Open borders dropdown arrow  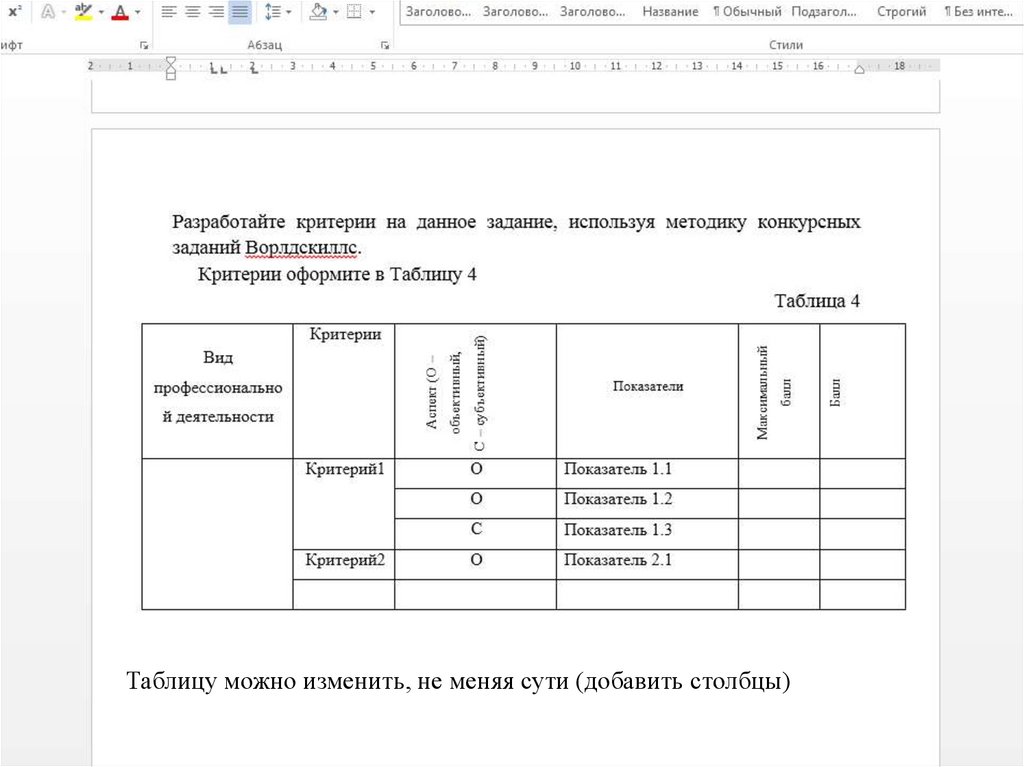372,12
